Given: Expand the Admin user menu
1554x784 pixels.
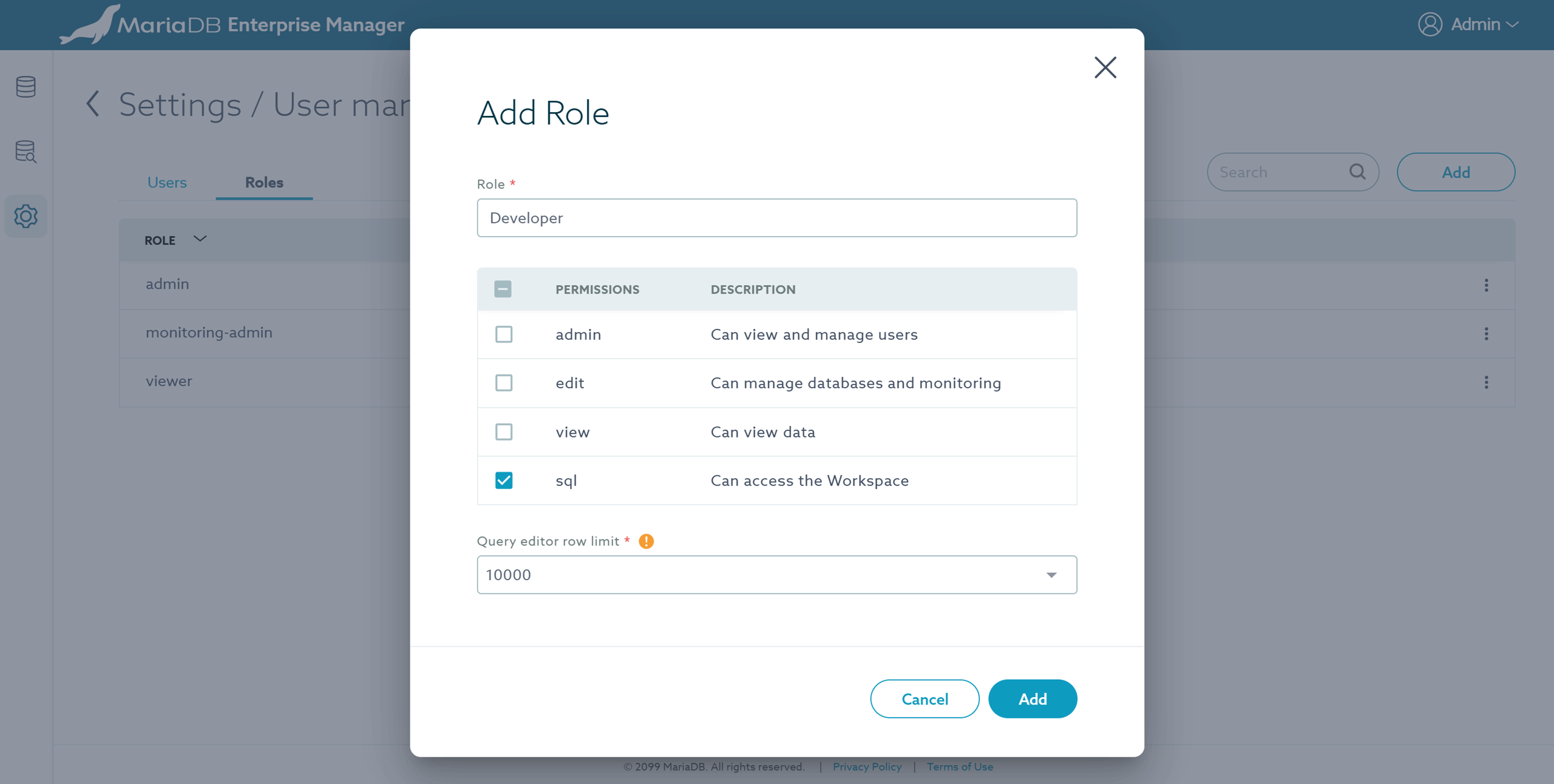Looking at the screenshot, I should click(1468, 24).
